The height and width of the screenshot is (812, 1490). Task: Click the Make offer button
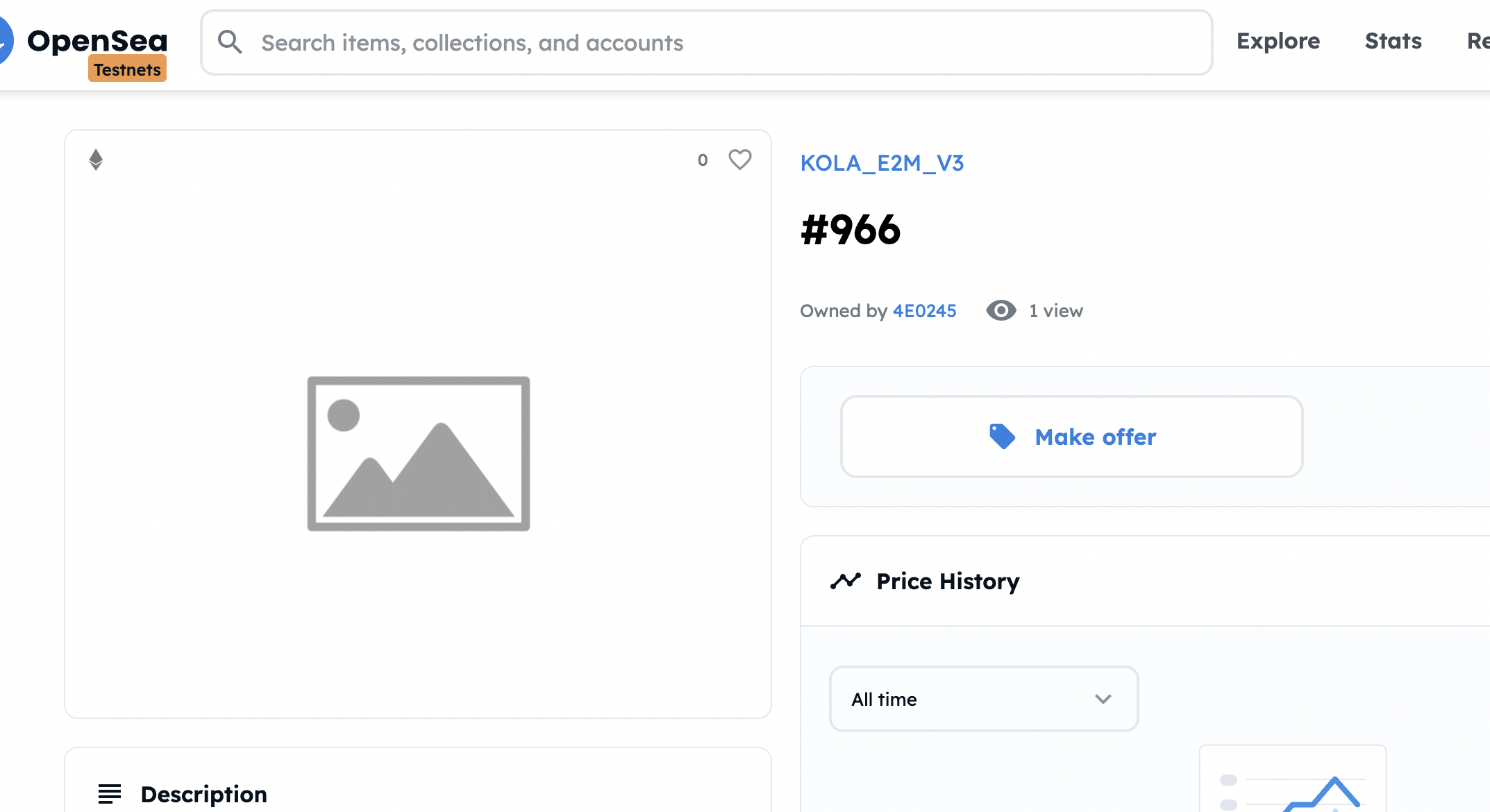coord(1071,437)
